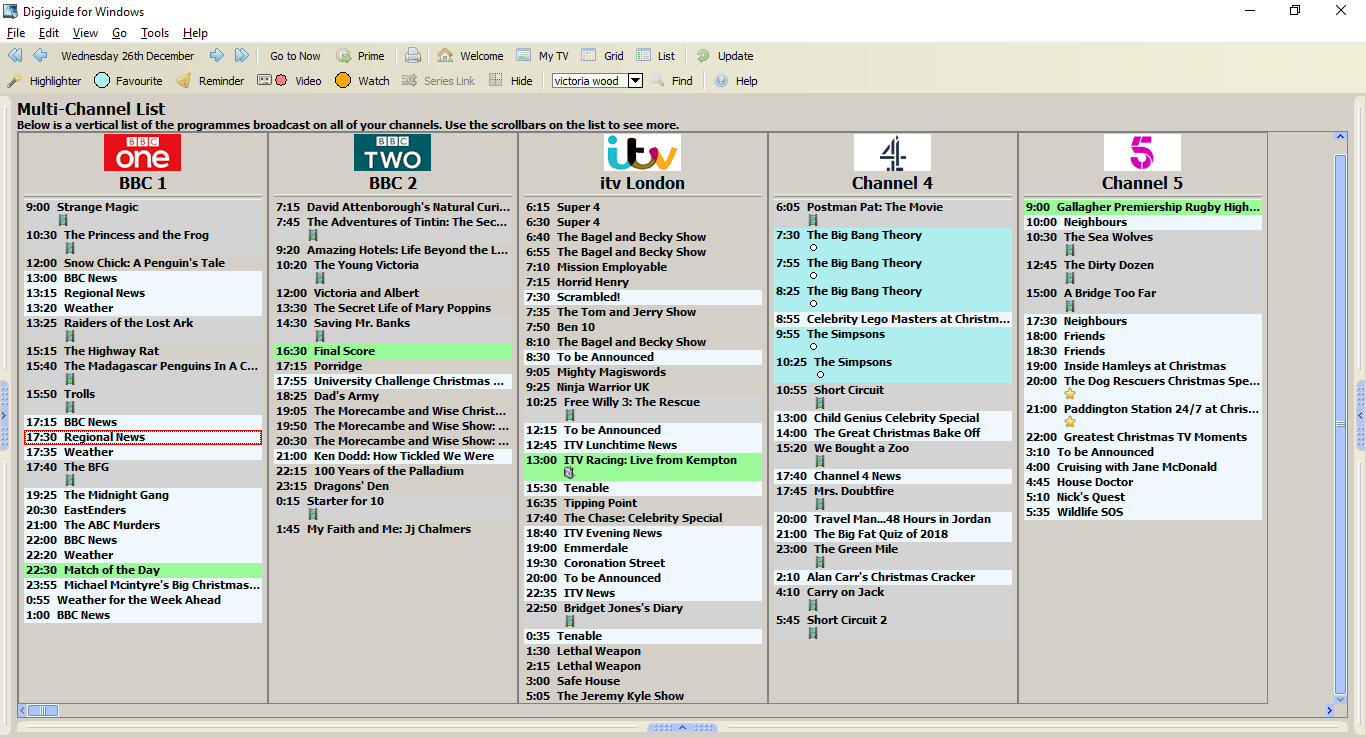Select Raiders of the Lost Ark
This screenshot has width=1366, height=738.
[143, 330]
